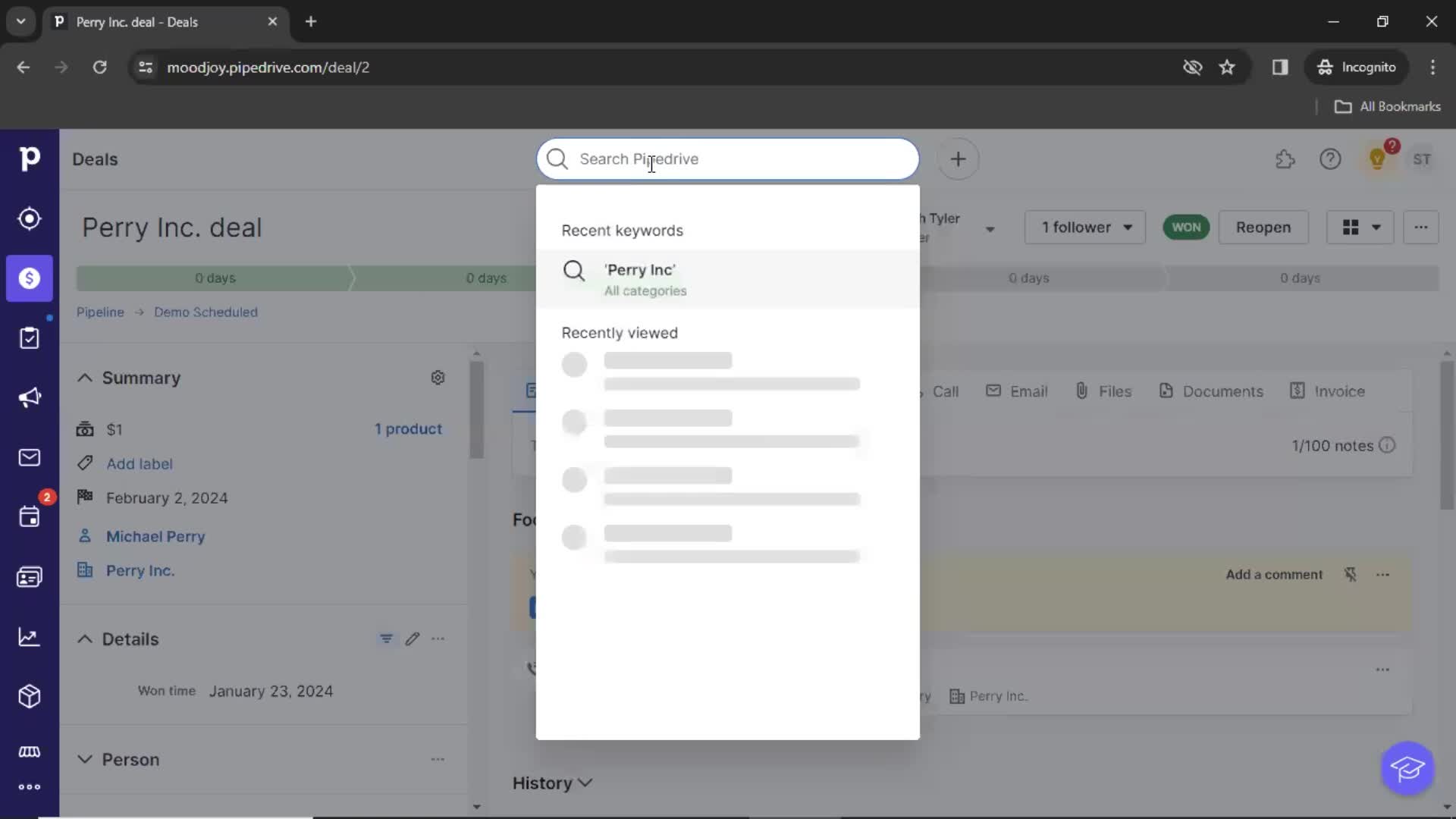This screenshot has height=819, width=1456.
Task: Select the WON status label
Action: pos(1186,227)
